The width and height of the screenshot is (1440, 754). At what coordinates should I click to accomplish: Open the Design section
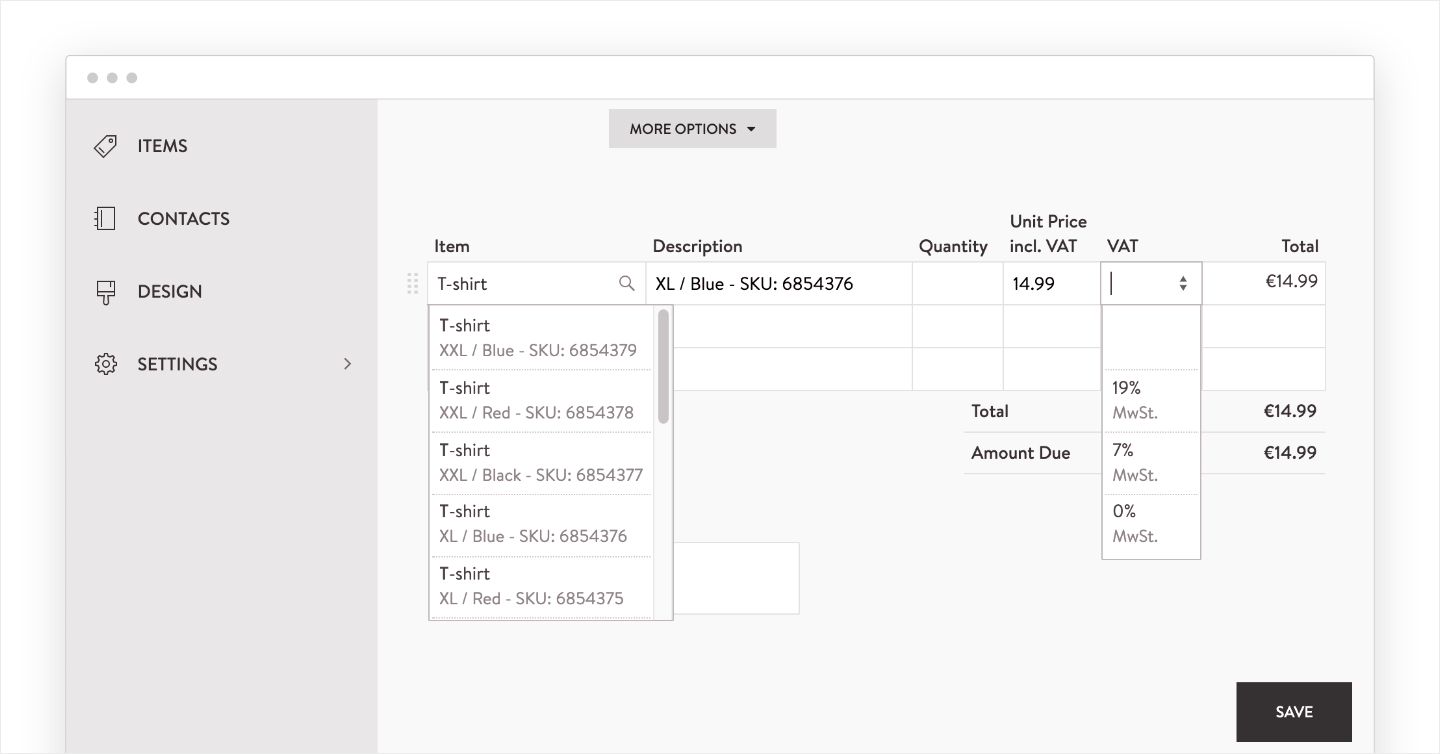169,291
